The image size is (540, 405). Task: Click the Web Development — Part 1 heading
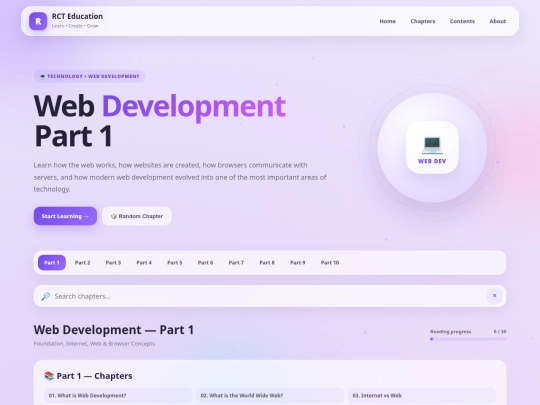pos(114,330)
